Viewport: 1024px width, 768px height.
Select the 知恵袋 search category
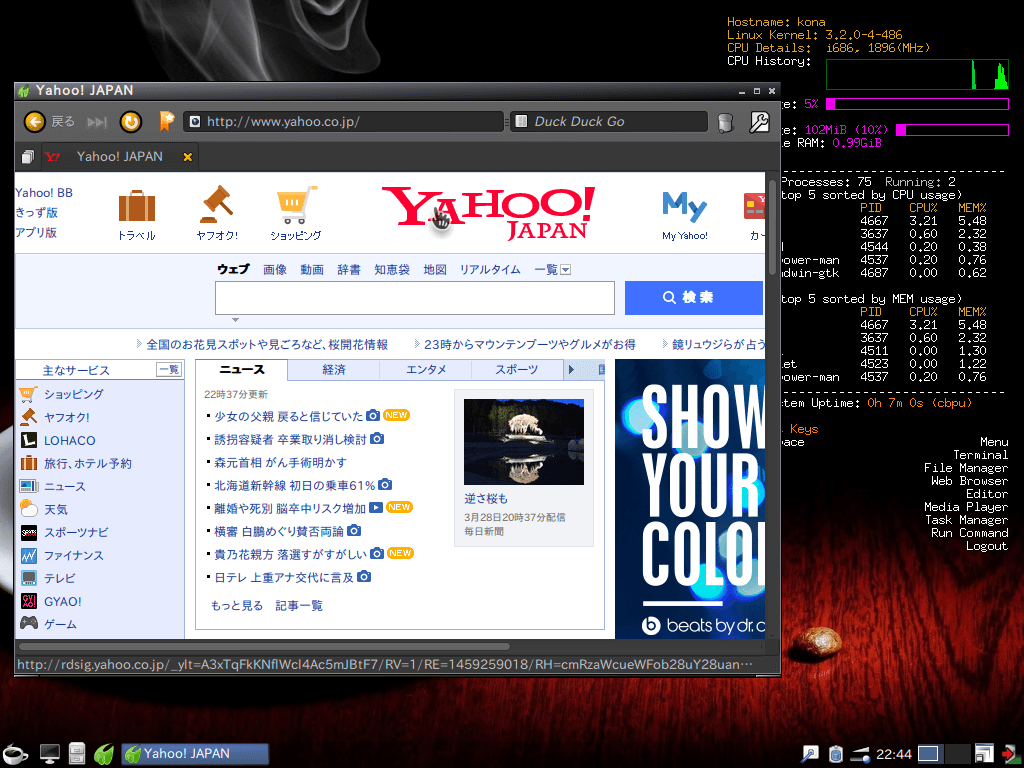click(392, 270)
